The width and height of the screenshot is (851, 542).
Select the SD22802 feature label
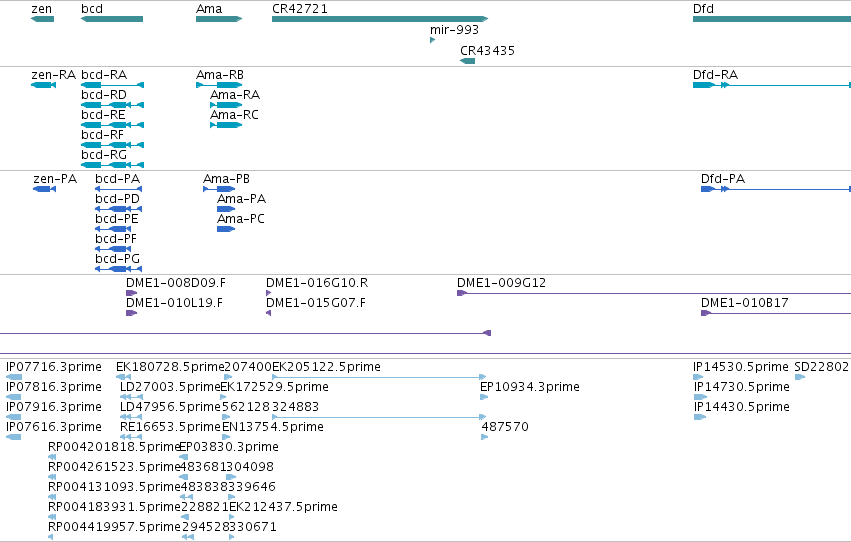822,367
